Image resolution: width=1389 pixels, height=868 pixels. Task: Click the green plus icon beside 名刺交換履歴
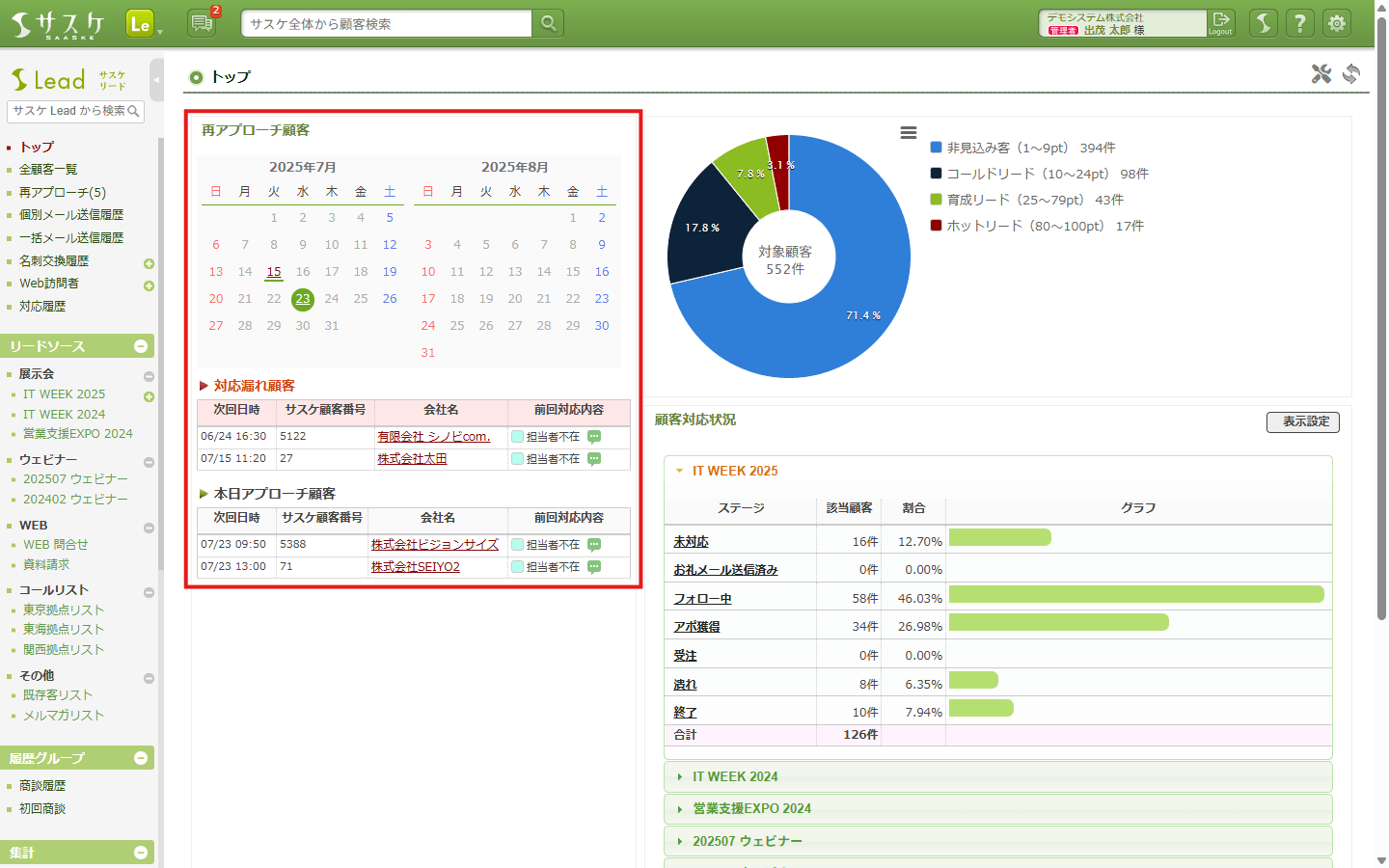pyautogui.click(x=149, y=263)
